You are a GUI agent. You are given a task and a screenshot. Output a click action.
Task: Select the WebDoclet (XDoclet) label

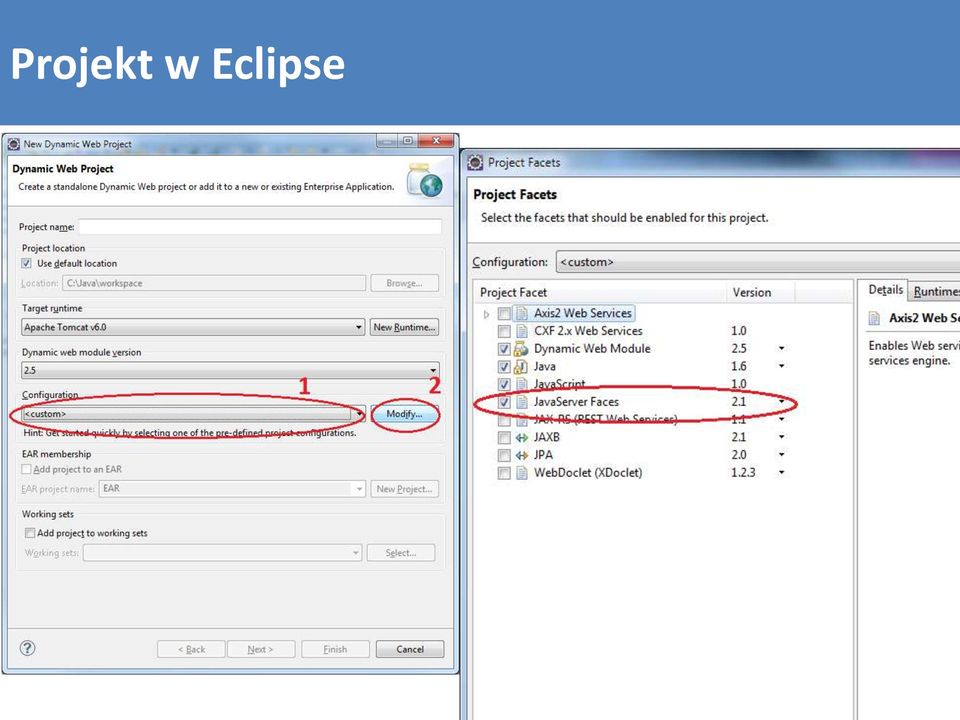click(588, 473)
